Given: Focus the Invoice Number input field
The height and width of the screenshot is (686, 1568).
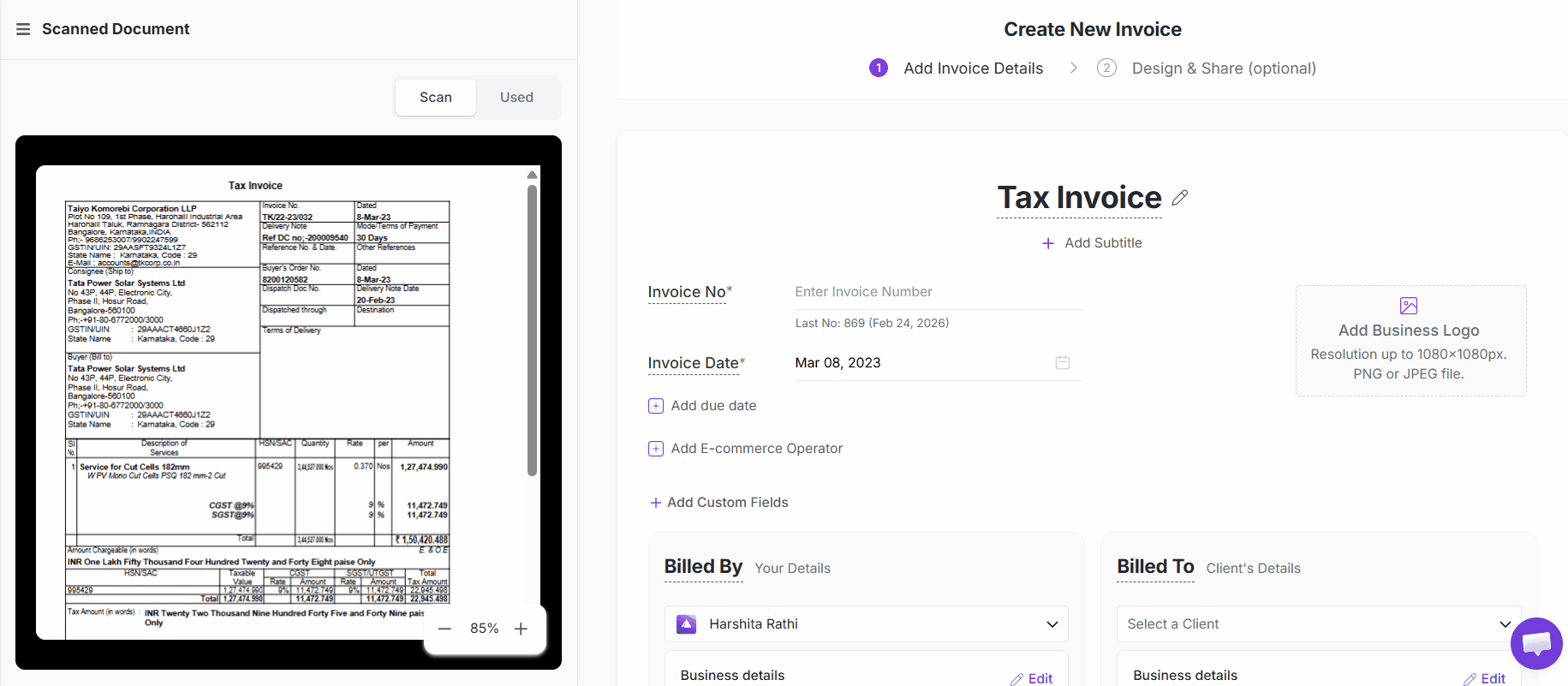Looking at the screenshot, I should point(937,292).
